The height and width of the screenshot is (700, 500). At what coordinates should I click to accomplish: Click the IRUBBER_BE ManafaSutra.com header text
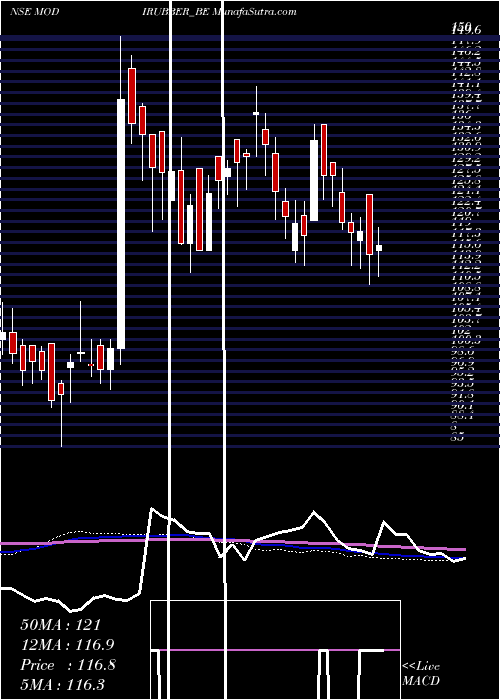[x=219, y=12]
